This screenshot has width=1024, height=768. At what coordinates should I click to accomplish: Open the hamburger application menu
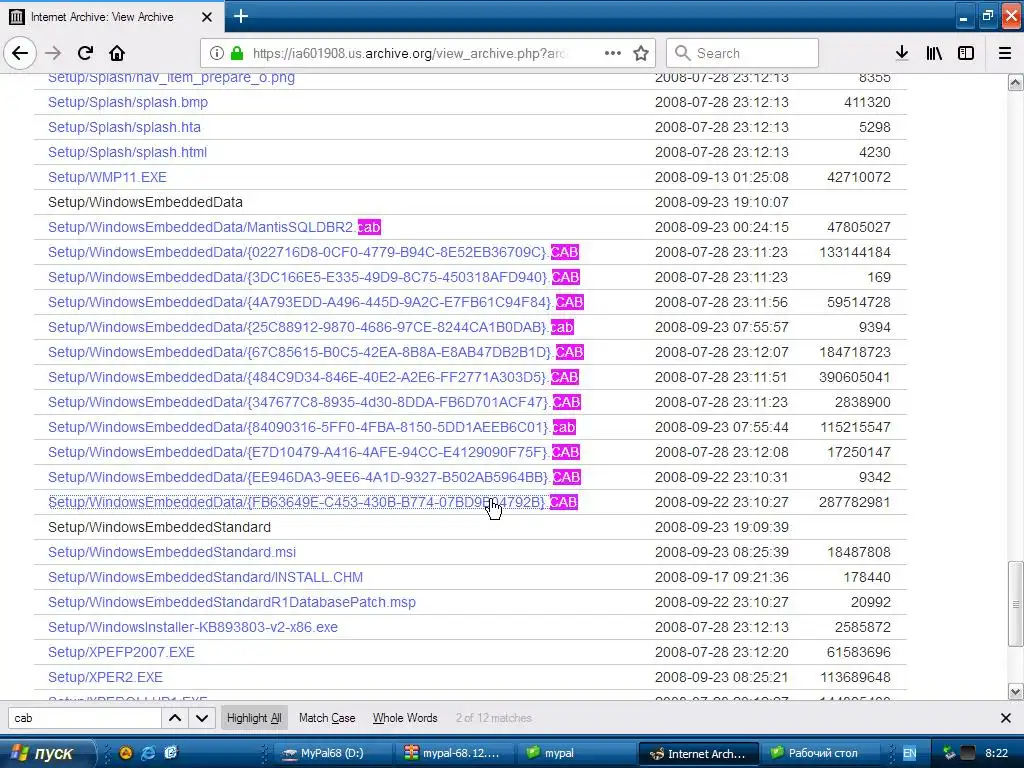(x=1005, y=53)
